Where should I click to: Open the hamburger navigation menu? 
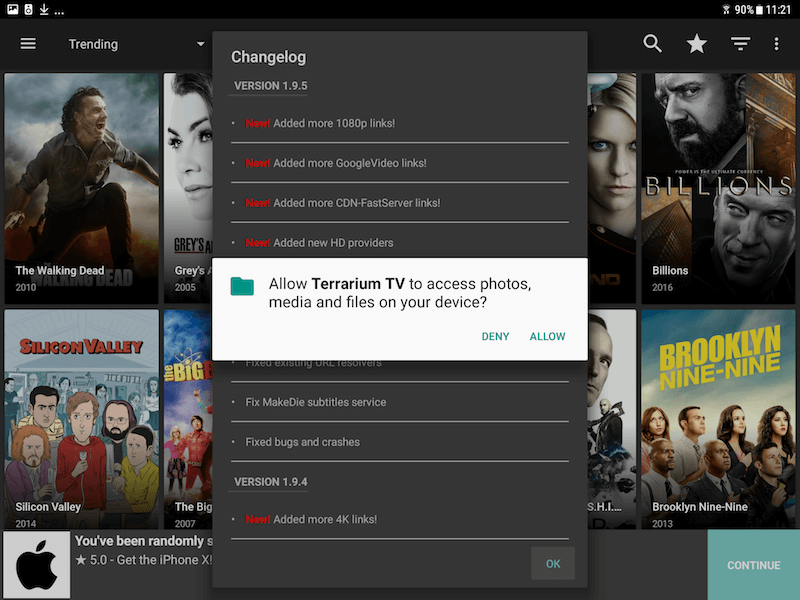(x=28, y=44)
